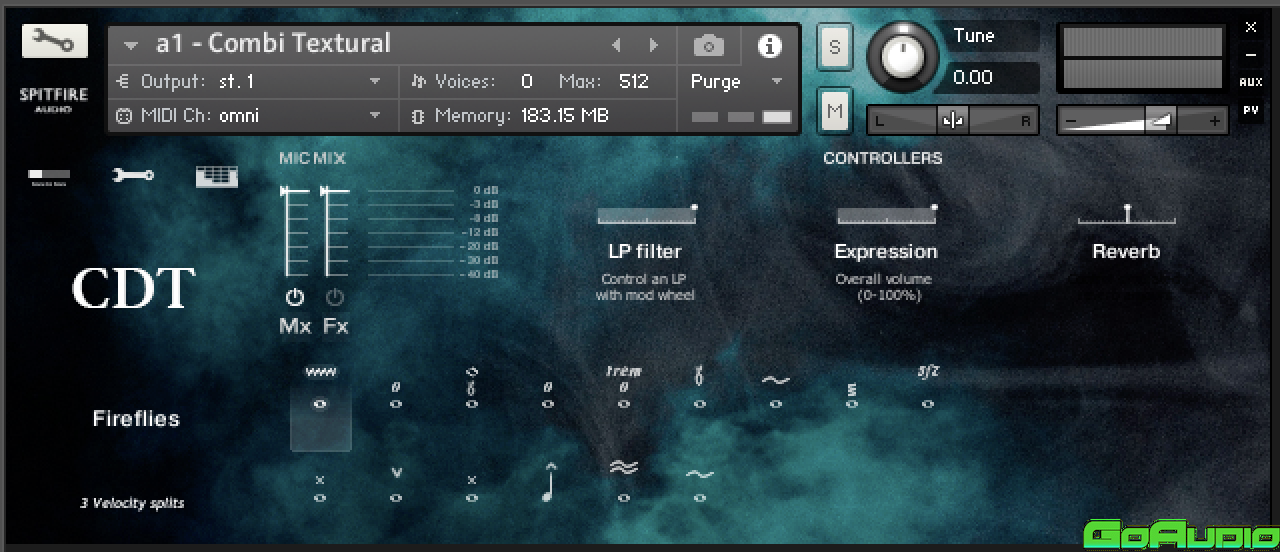This screenshot has height=552, width=1280.
Task: Enable the Fx microphone power button
Action: point(335,297)
